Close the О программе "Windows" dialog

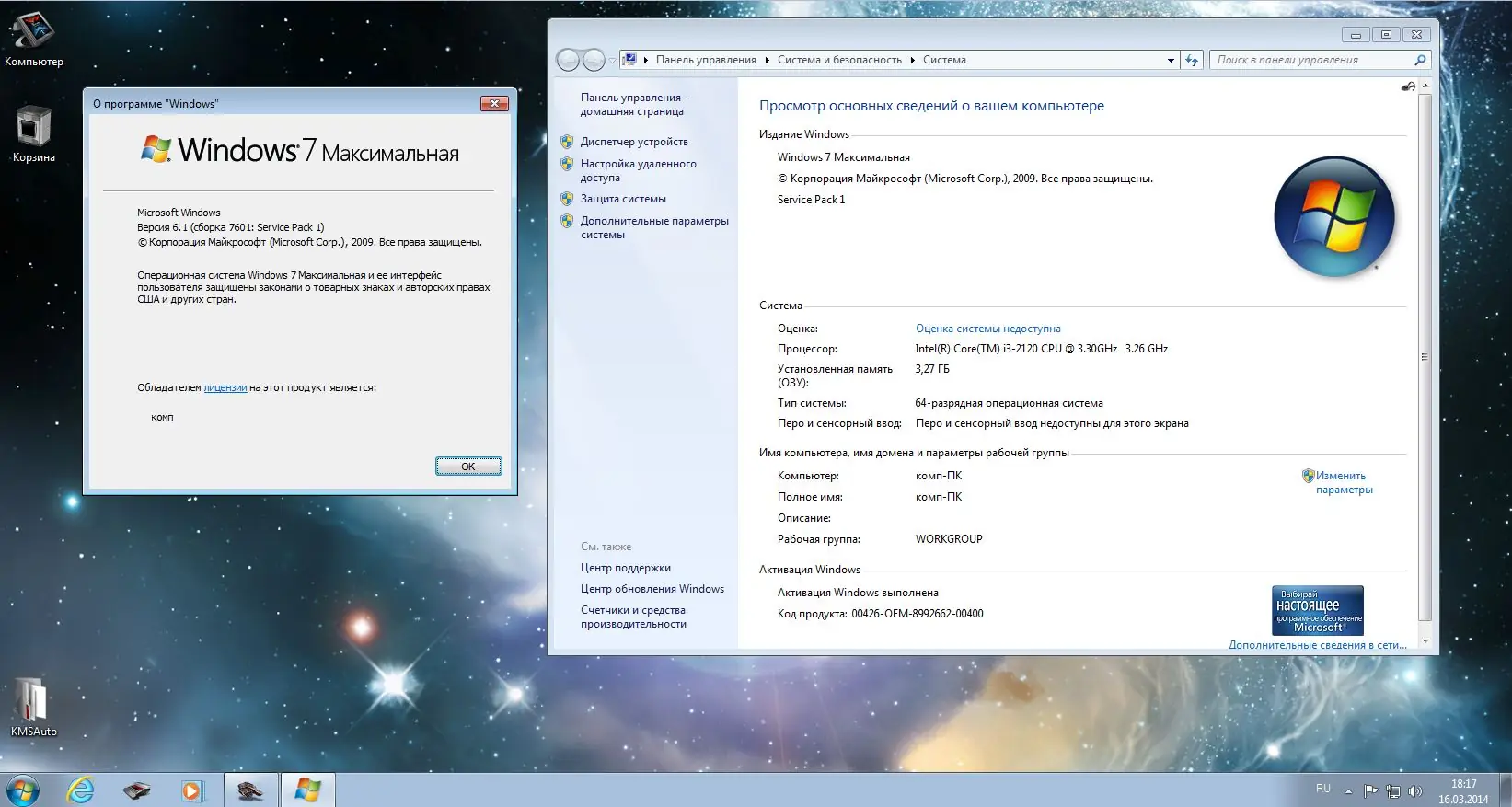click(x=494, y=104)
